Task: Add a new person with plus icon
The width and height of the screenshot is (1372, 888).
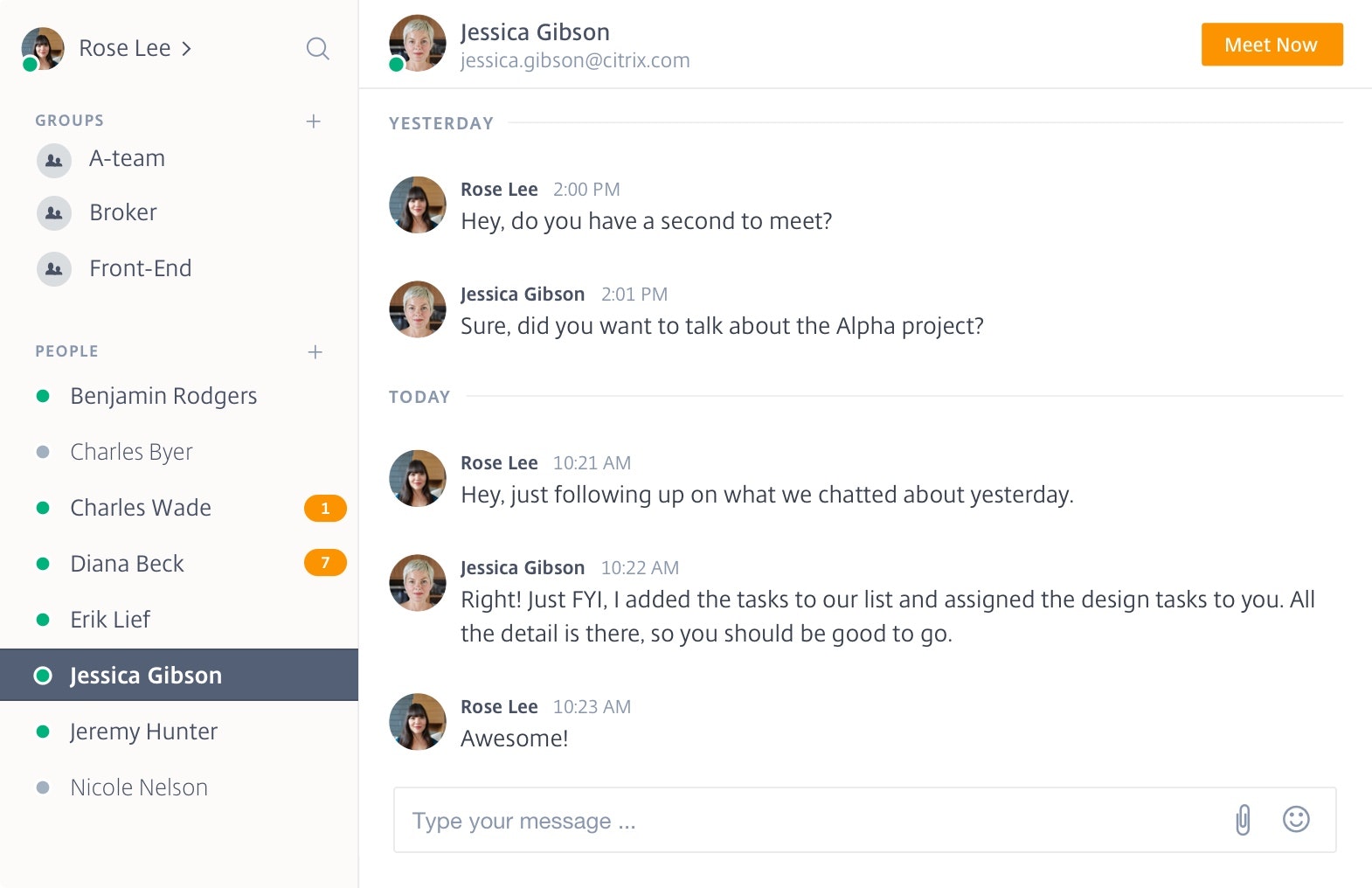Action: pos(315,352)
